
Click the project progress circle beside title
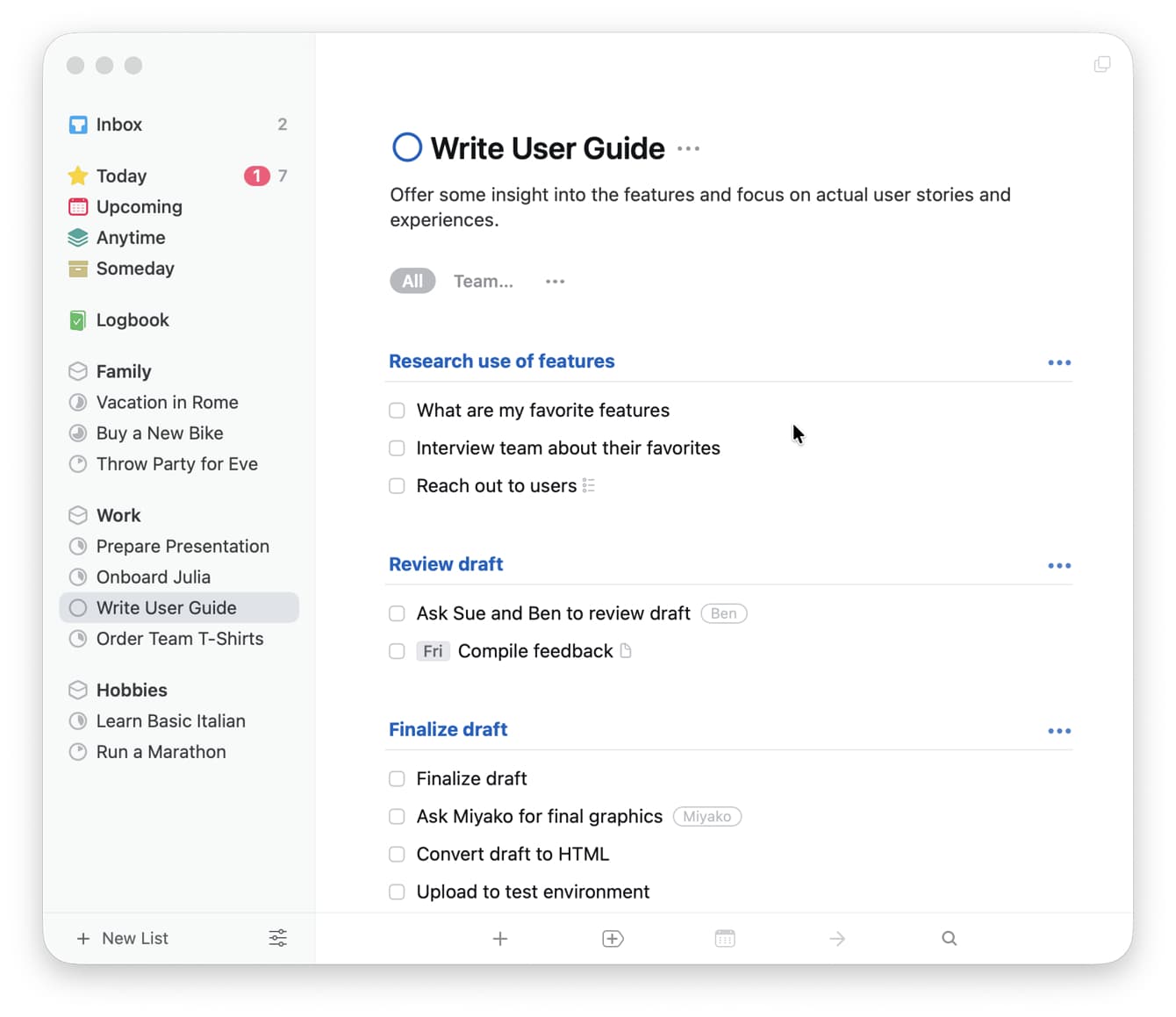pos(407,147)
